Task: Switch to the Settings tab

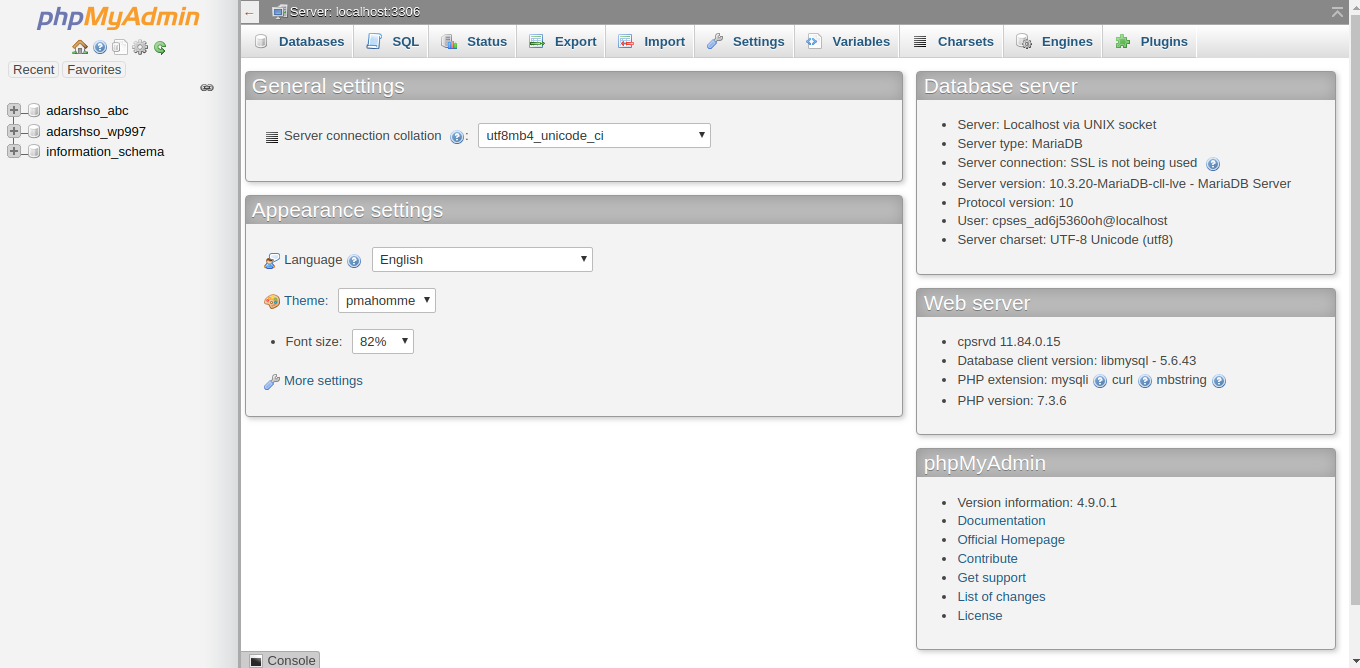Action: pyautogui.click(x=745, y=41)
